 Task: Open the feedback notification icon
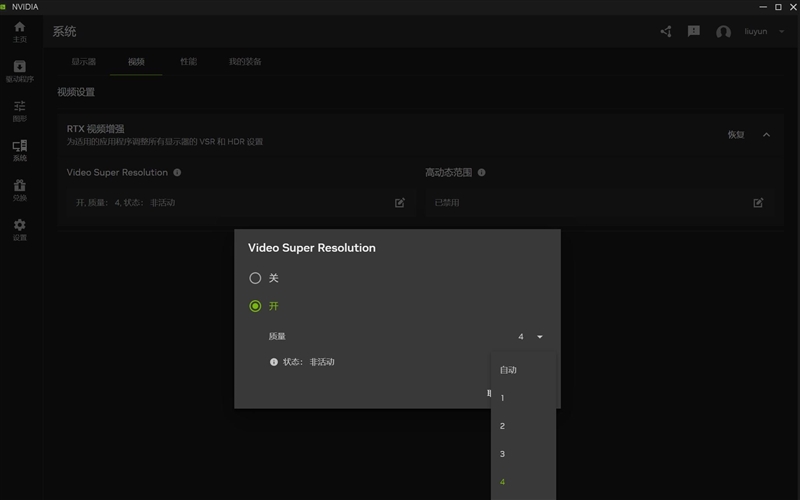(694, 32)
